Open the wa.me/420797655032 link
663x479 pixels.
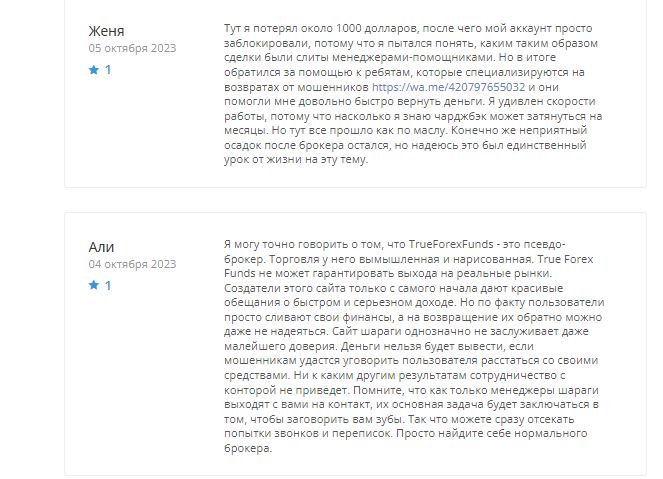(x=448, y=87)
